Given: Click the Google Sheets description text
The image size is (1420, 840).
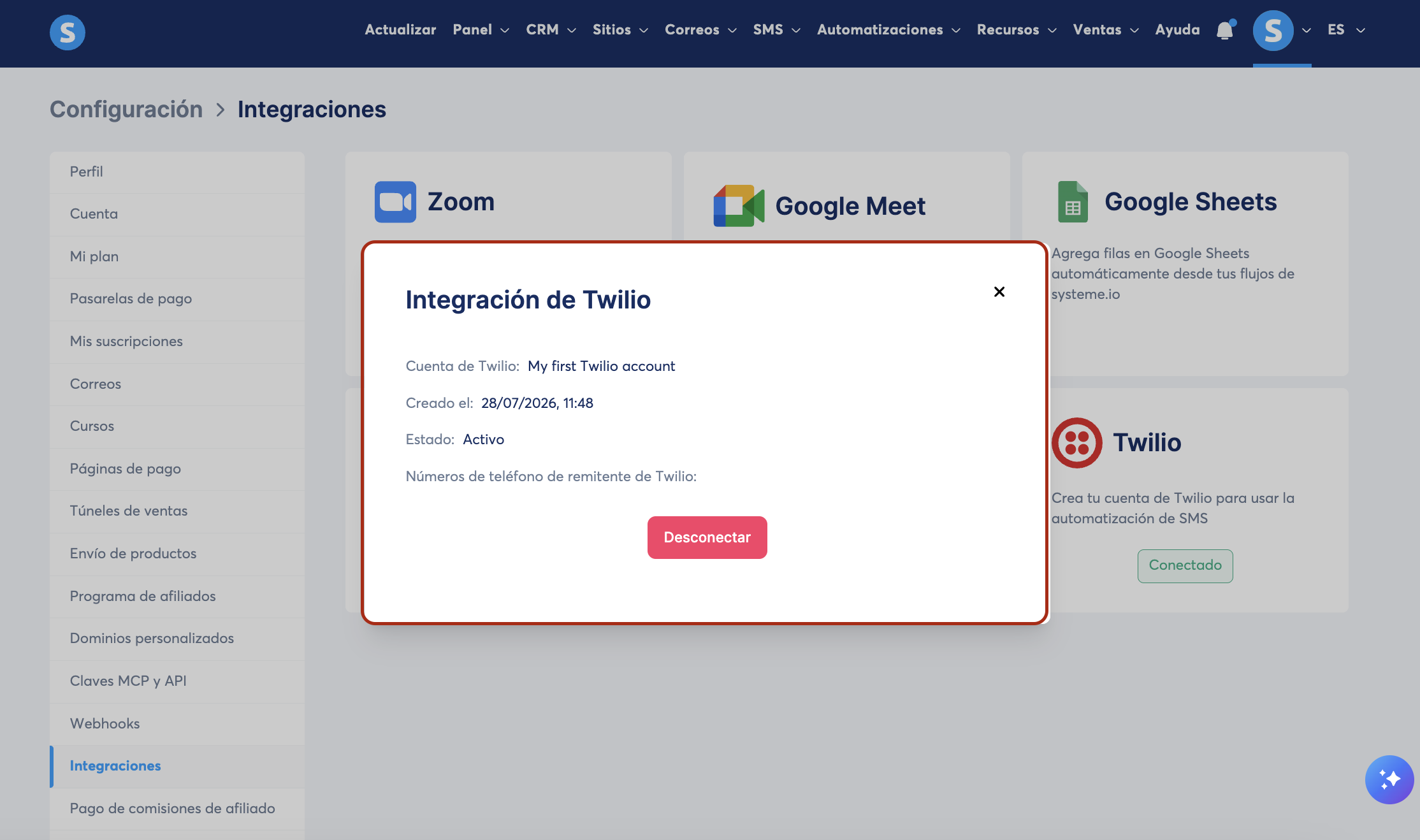Looking at the screenshot, I should [x=1173, y=274].
